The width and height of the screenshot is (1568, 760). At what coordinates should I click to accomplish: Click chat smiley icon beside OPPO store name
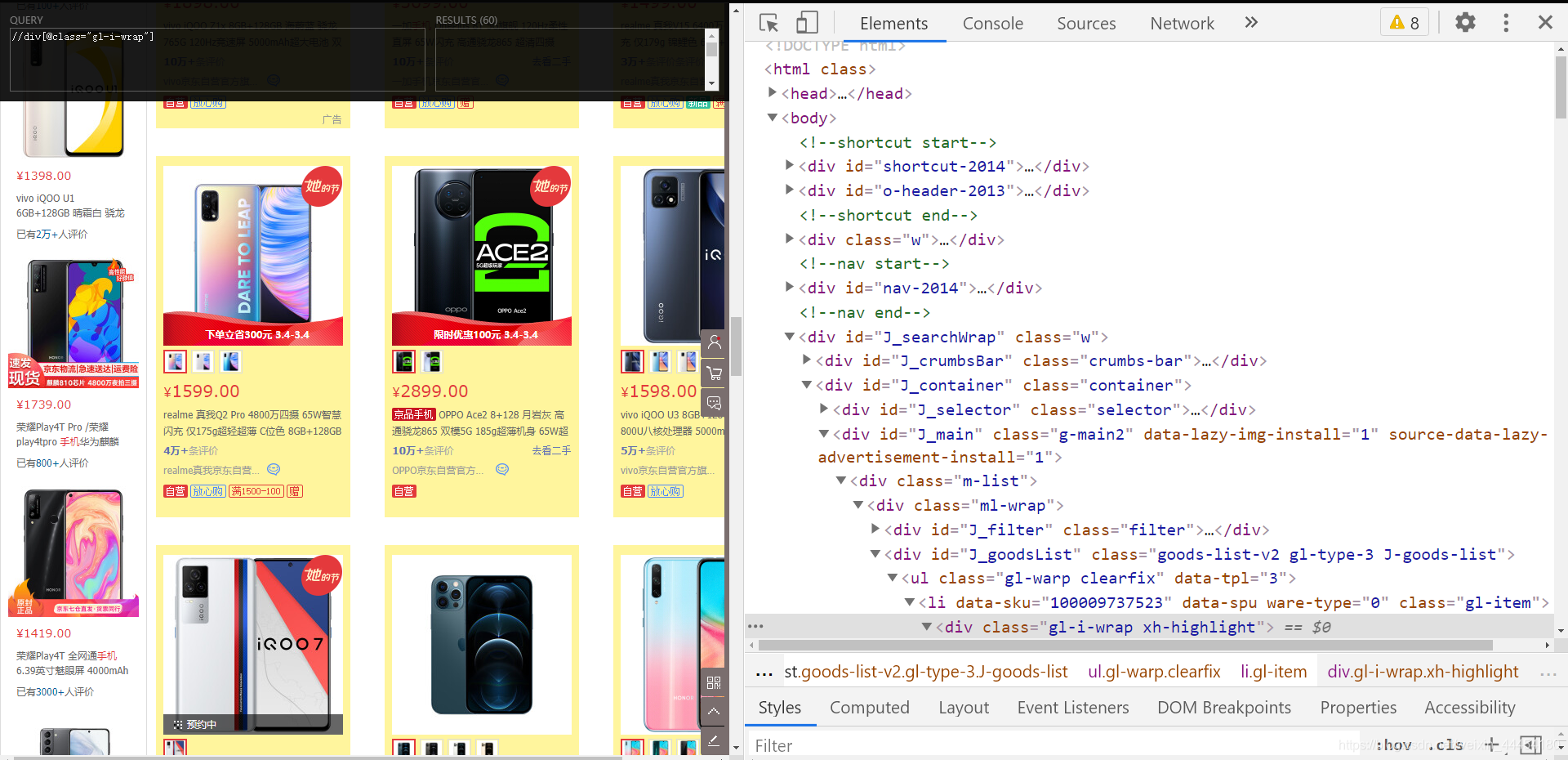tap(502, 469)
